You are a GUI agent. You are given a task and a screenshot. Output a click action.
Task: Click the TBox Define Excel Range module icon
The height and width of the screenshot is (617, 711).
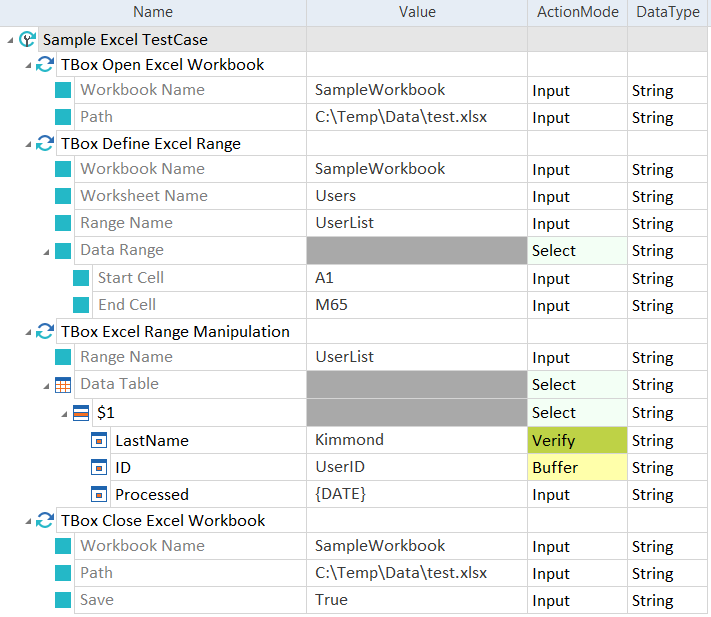click(45, 144)
